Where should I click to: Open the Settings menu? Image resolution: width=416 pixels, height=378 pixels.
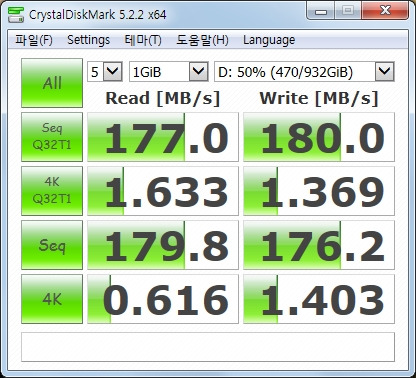88,40
